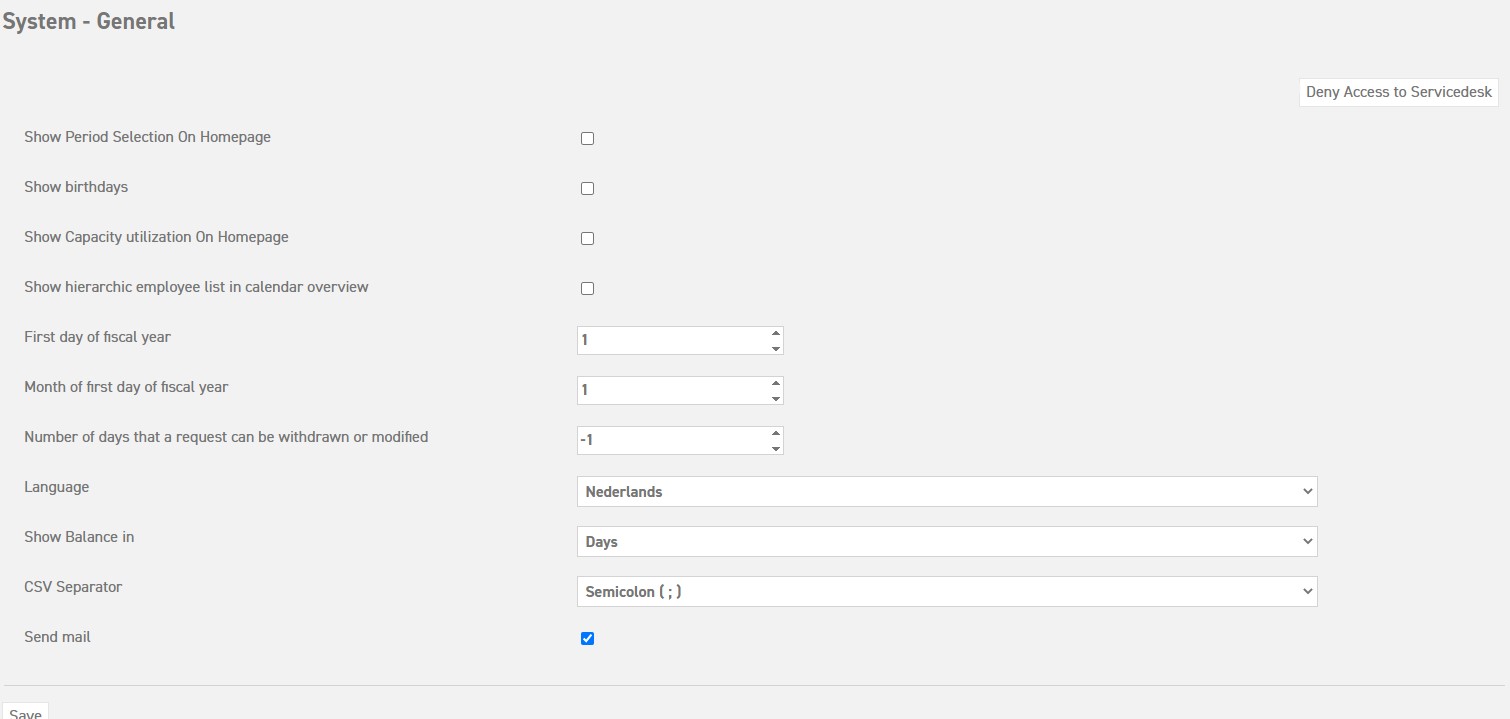Open the CSV Separator dropdown
The width and height of the screenshot is (1510, 719).
(947, 591)
